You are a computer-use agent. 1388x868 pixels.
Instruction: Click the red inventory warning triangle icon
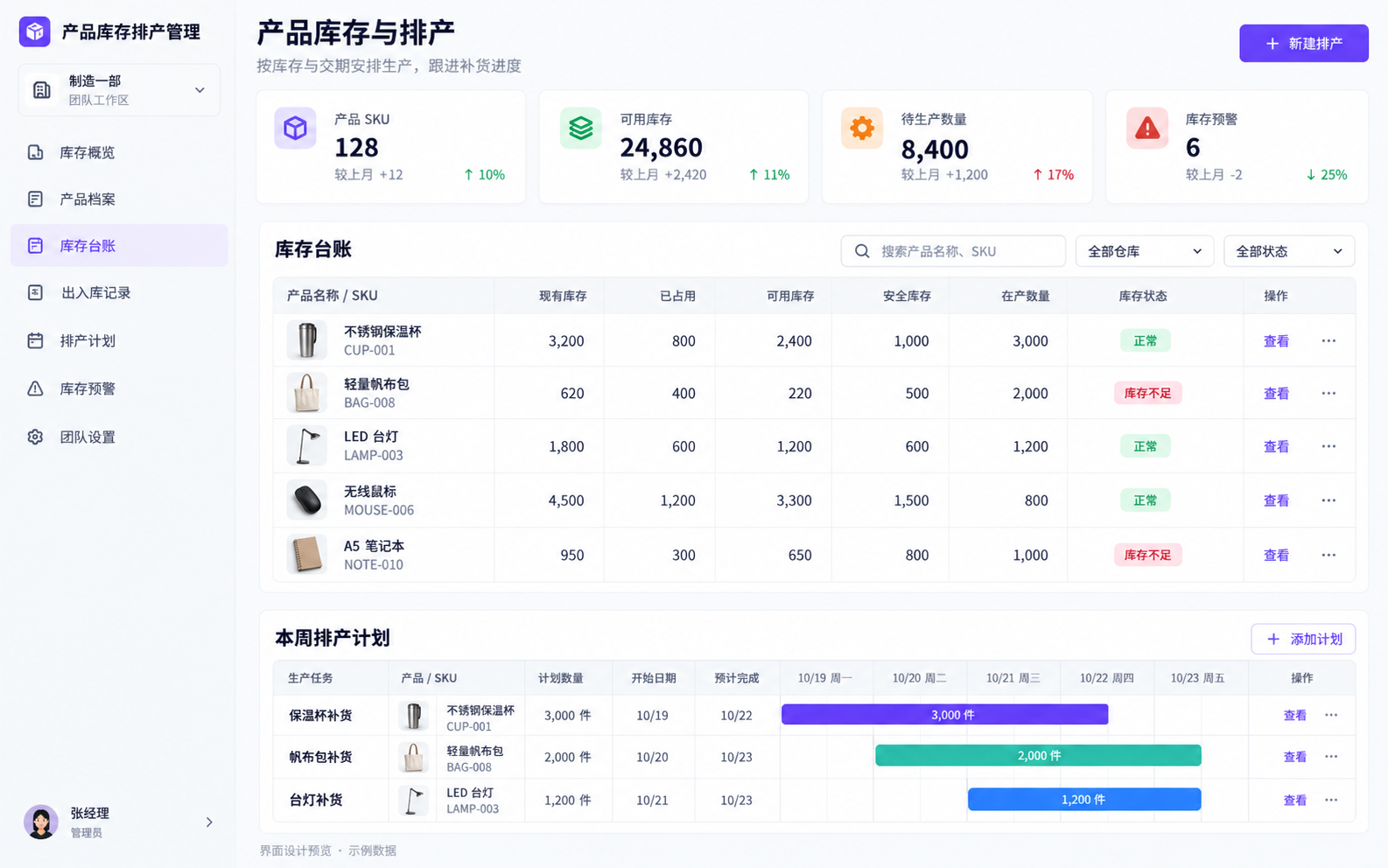click(1147, 128)
